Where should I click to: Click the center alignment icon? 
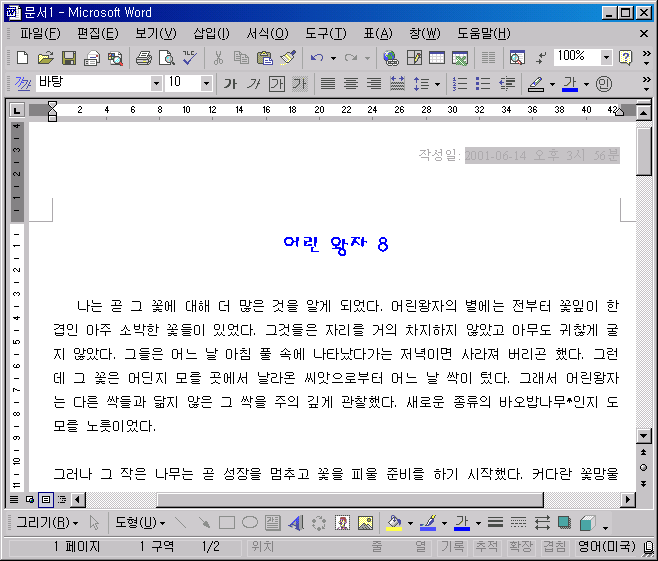pos(352,84)
